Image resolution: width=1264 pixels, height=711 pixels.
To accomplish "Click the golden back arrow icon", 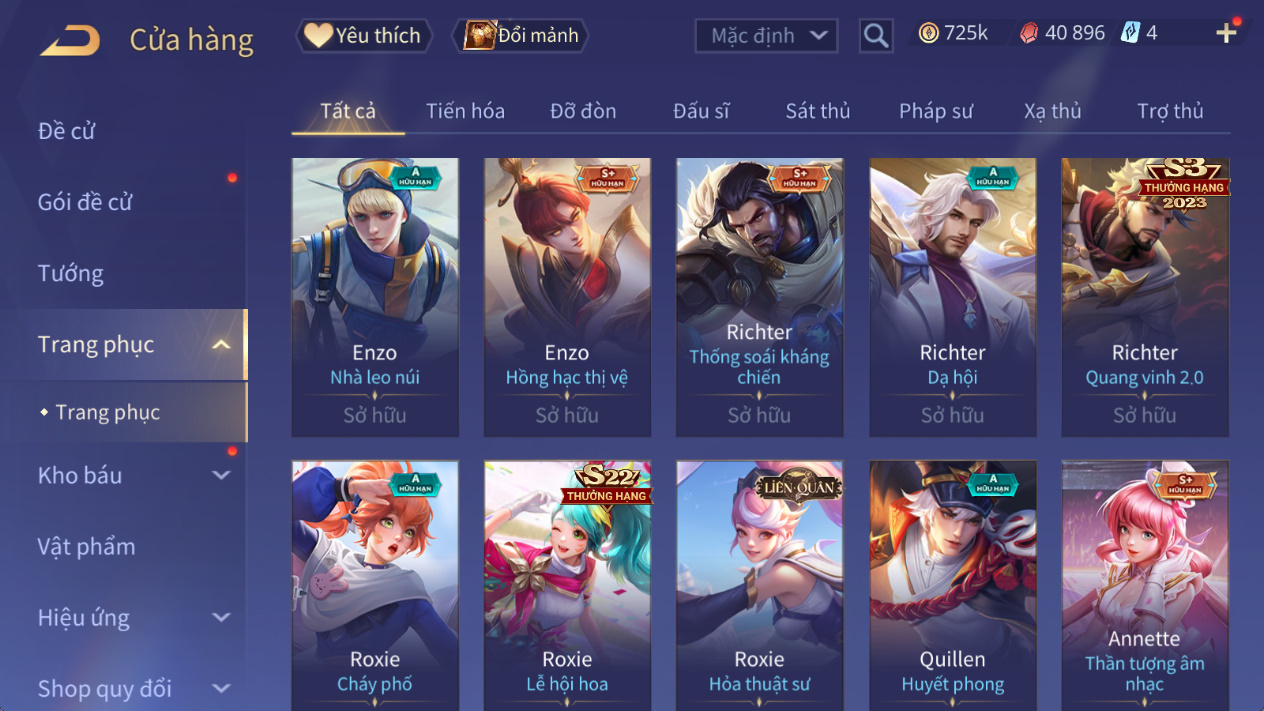I will (x=70, y=41).
